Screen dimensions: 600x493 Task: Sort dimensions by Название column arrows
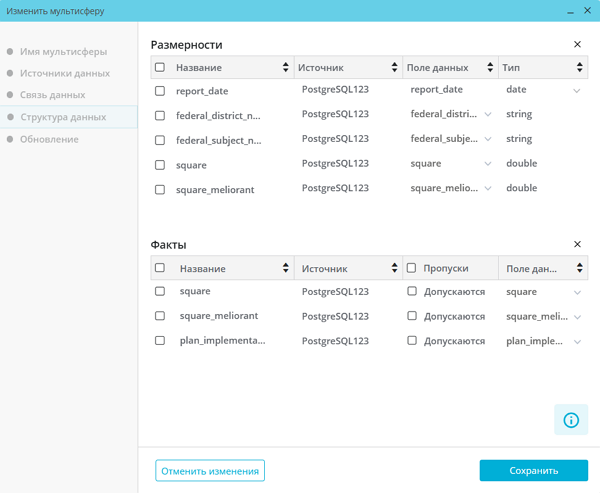(286, 68)
